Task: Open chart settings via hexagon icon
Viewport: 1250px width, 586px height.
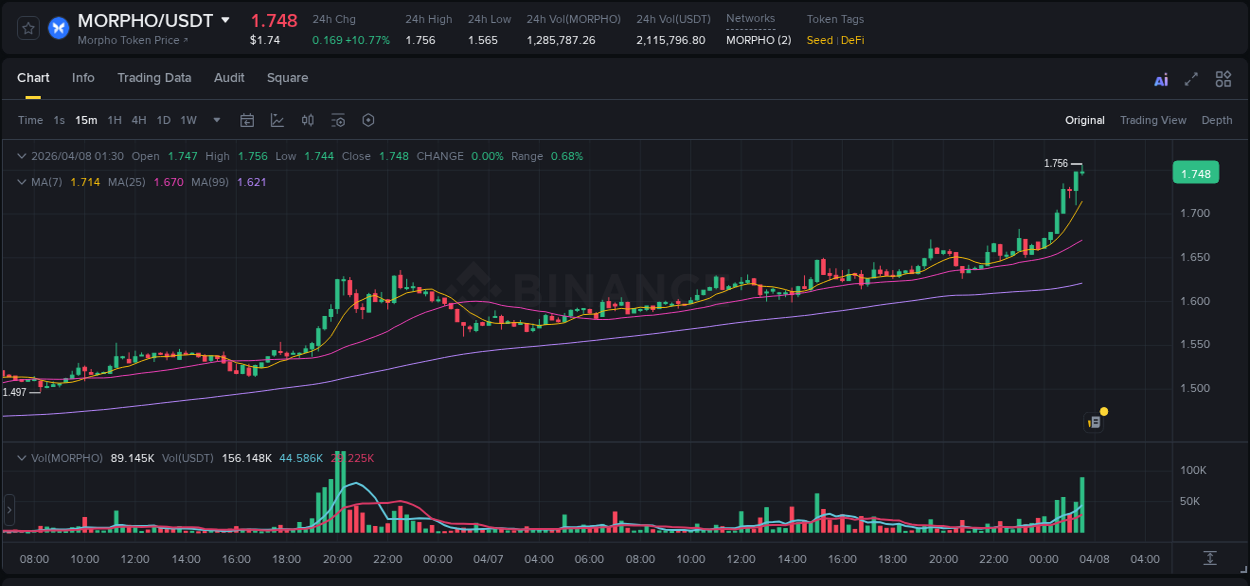Action: (x=368, y=120)
